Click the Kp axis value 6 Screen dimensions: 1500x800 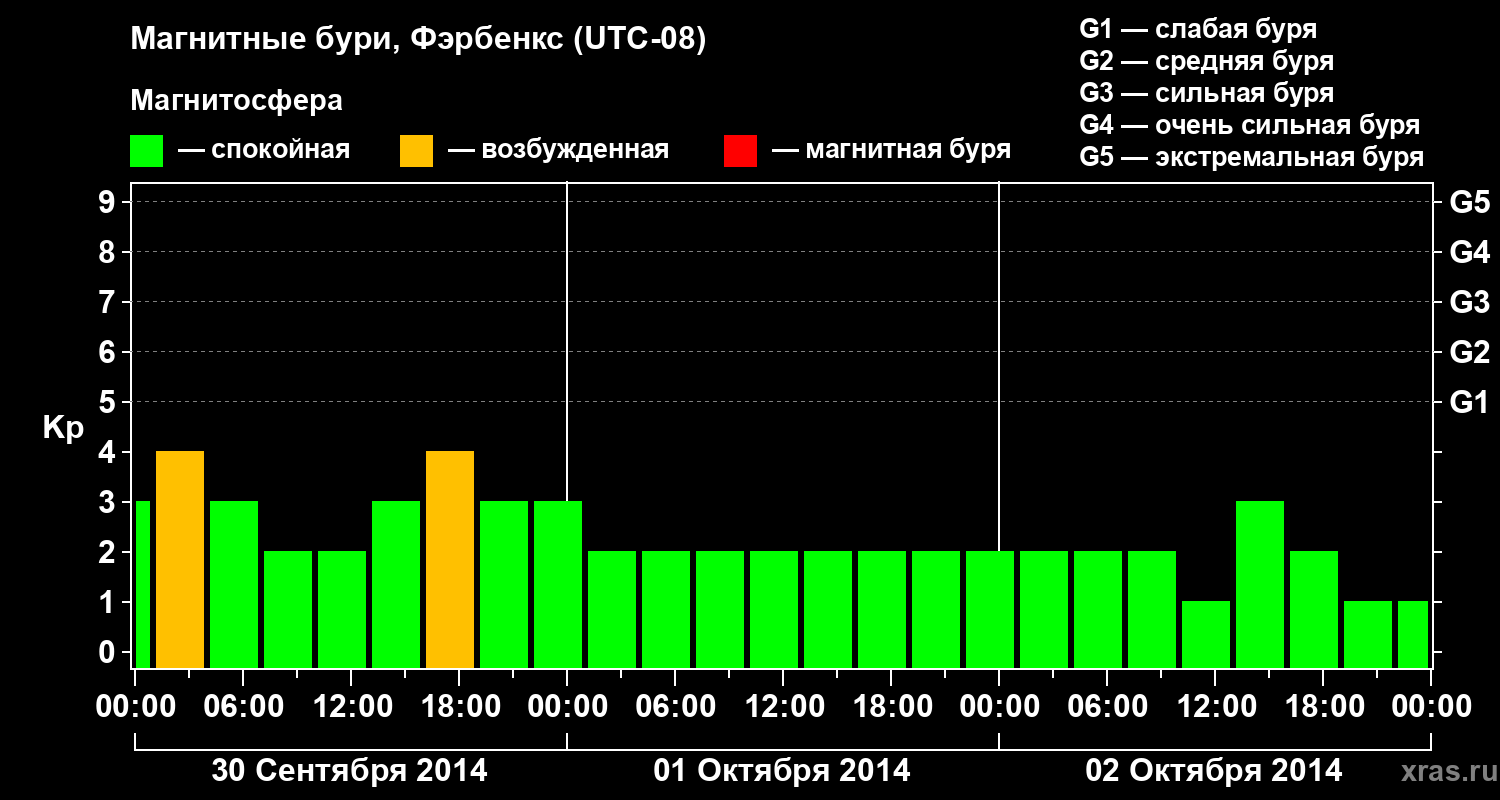coord(109,352)
